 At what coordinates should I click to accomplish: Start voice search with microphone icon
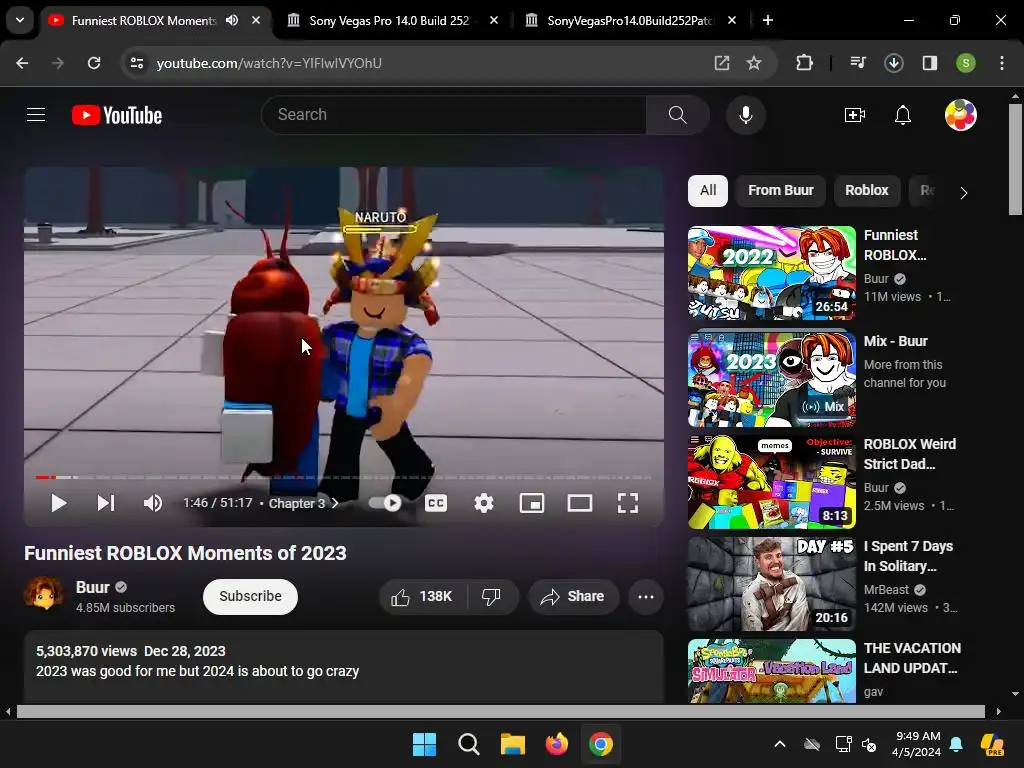tap(746, 115)
